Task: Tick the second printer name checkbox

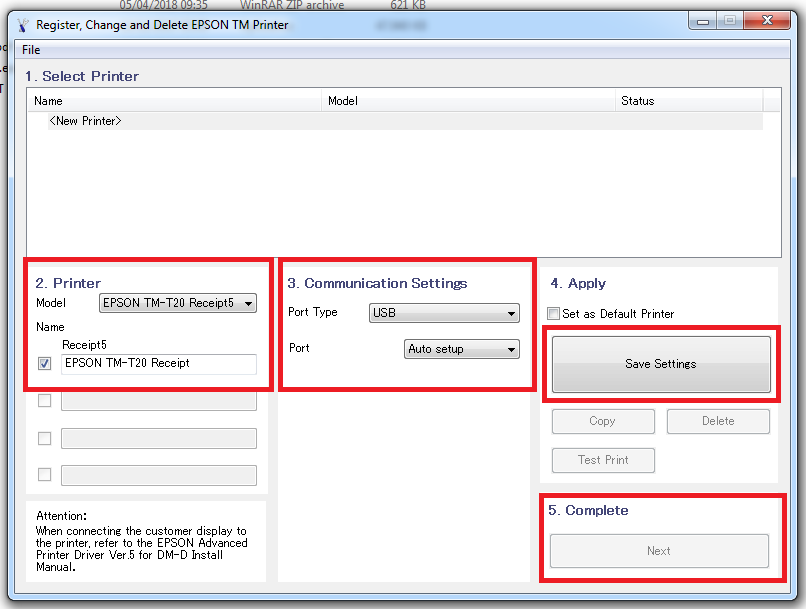Action: [x=44, y=401]
